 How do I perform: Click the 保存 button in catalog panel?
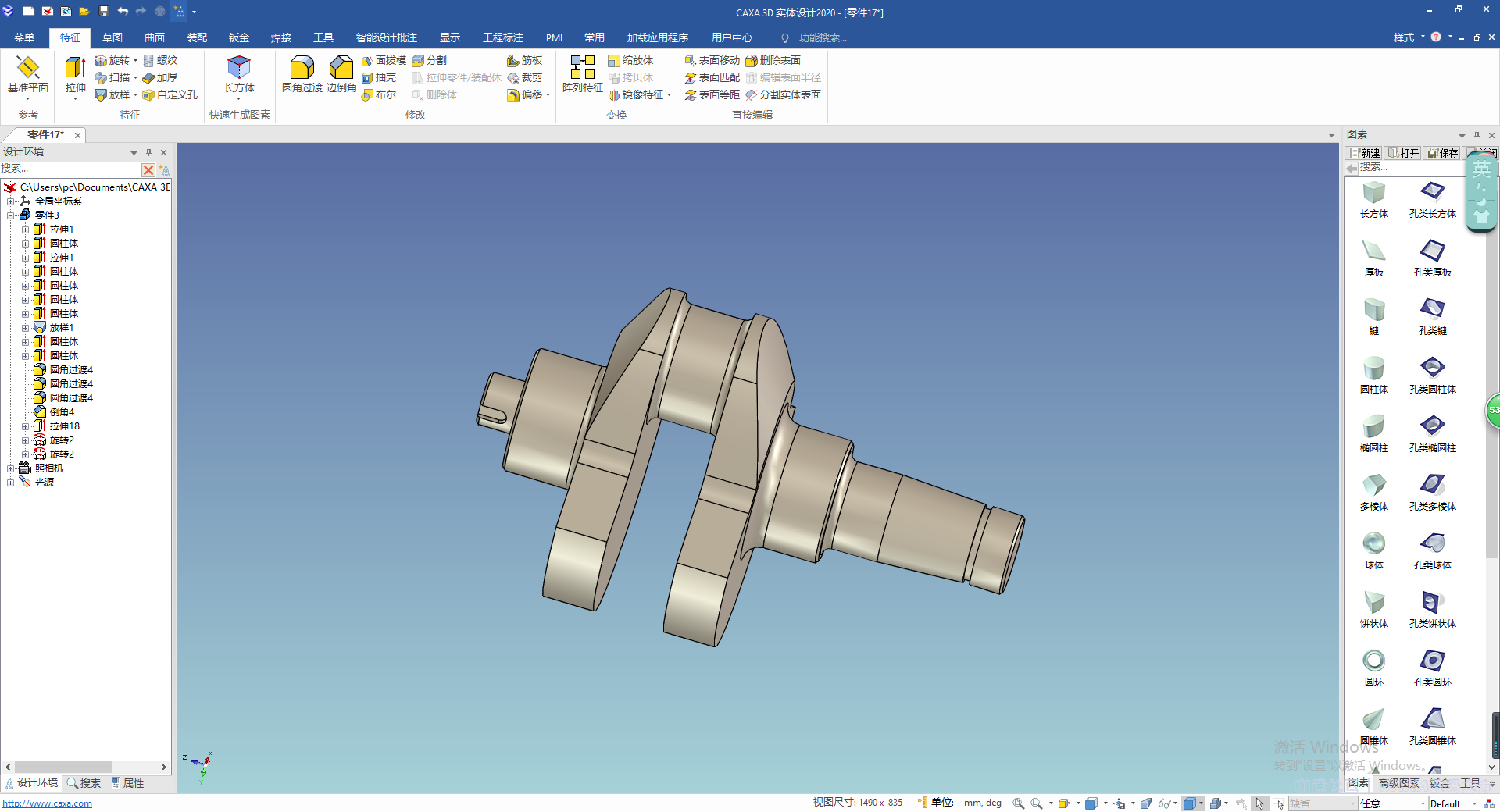point(1443,153)
